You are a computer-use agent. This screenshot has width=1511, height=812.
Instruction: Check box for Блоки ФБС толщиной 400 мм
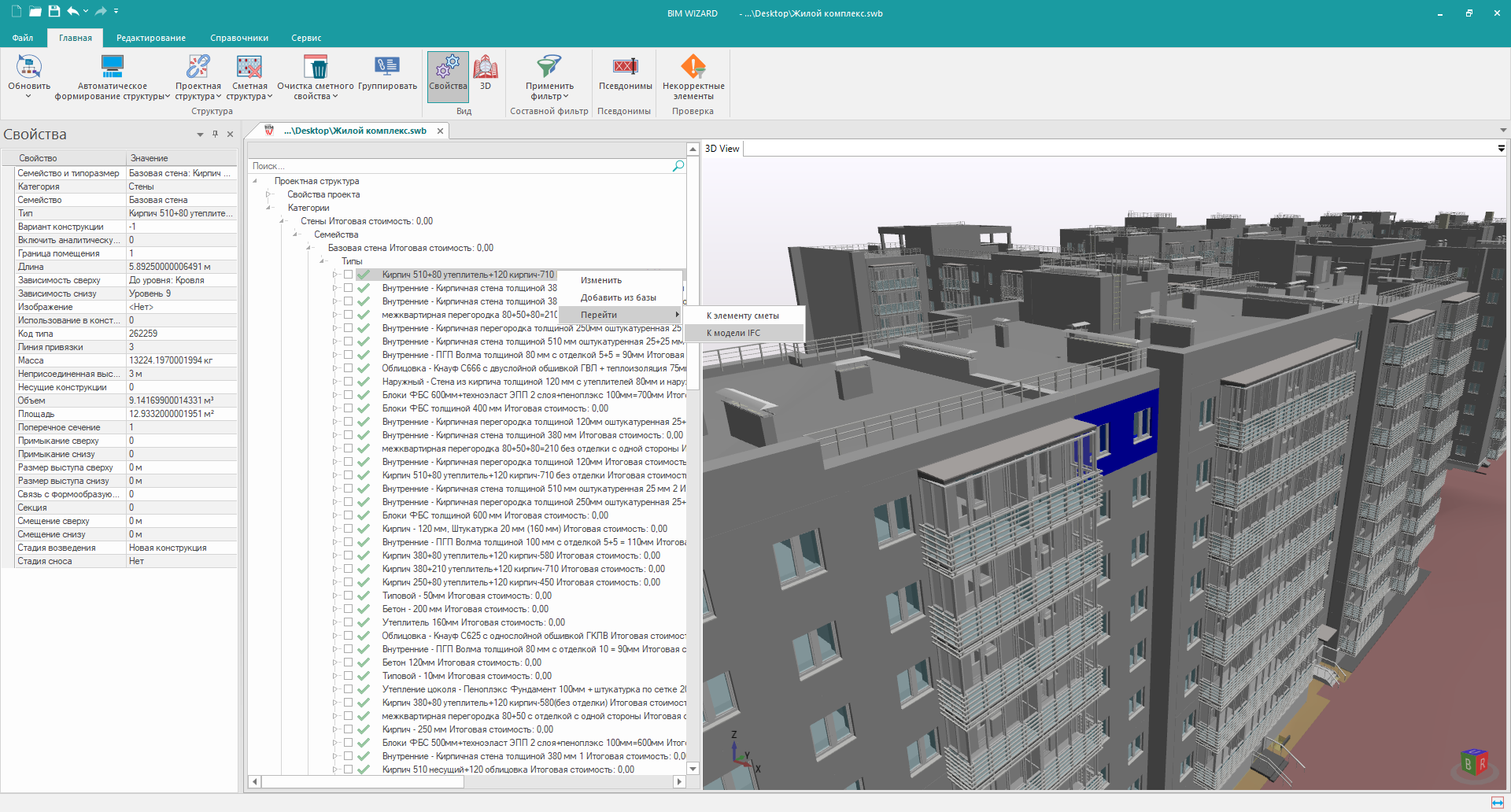(348, 408)
